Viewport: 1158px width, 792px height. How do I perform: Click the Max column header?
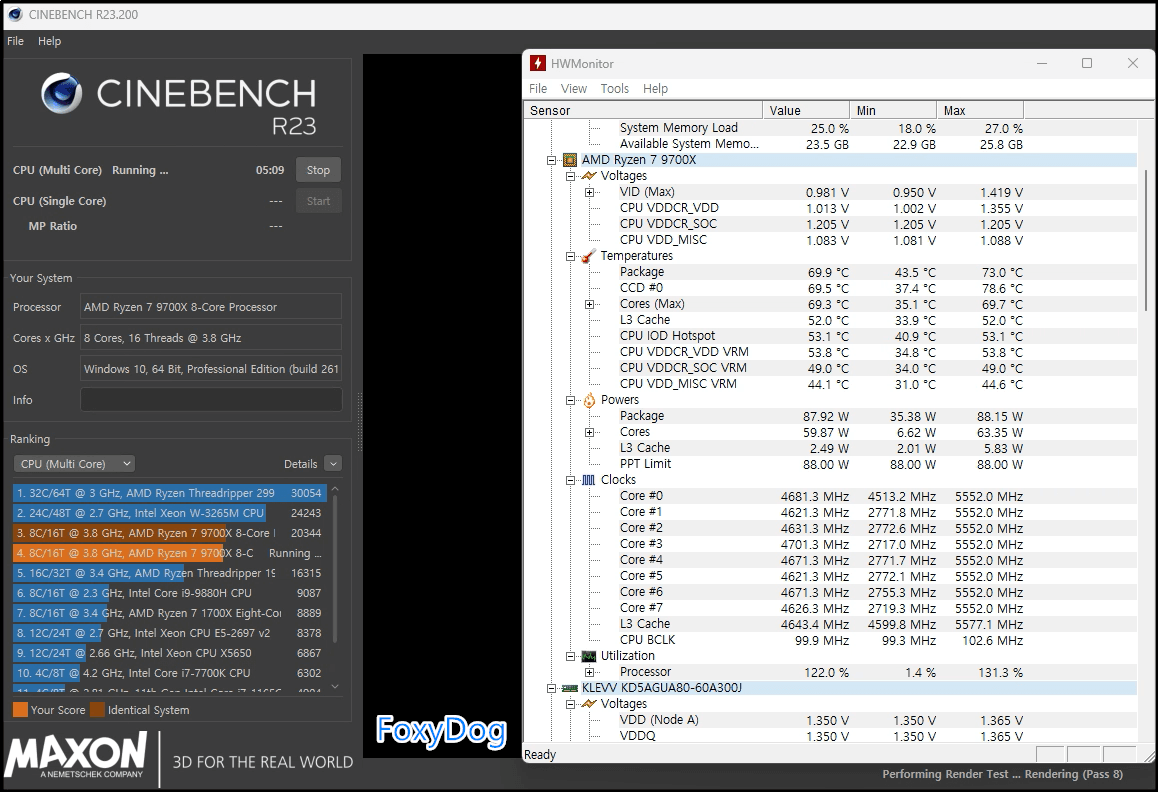pyautogui.click(x=980, y=110)
